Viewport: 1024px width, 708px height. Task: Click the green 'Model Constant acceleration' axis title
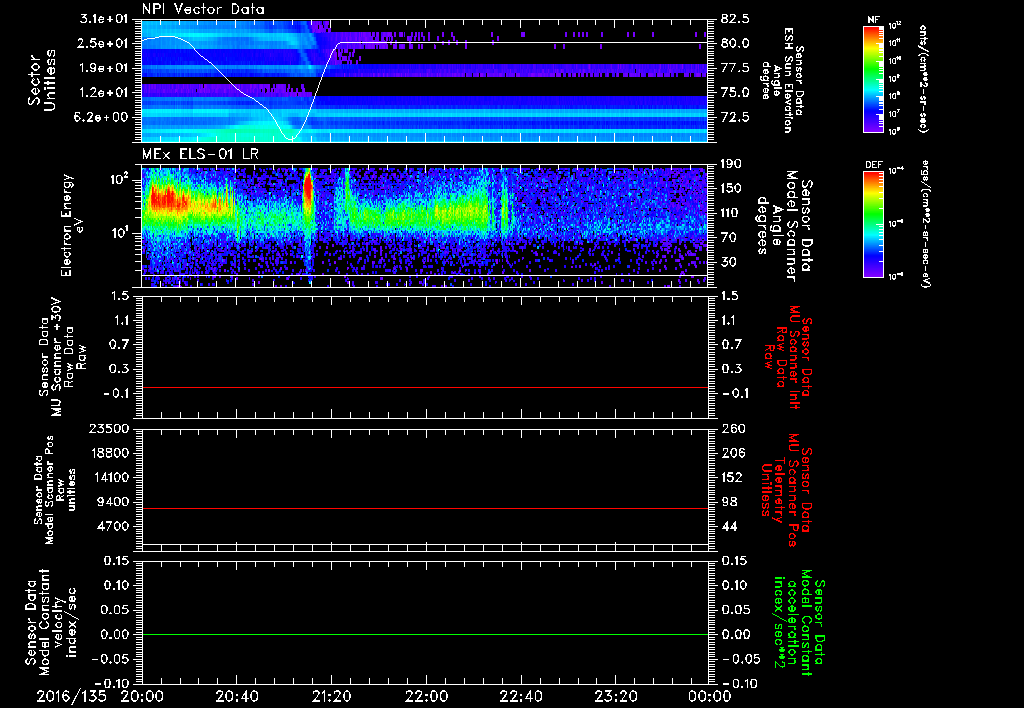(799, 620)
